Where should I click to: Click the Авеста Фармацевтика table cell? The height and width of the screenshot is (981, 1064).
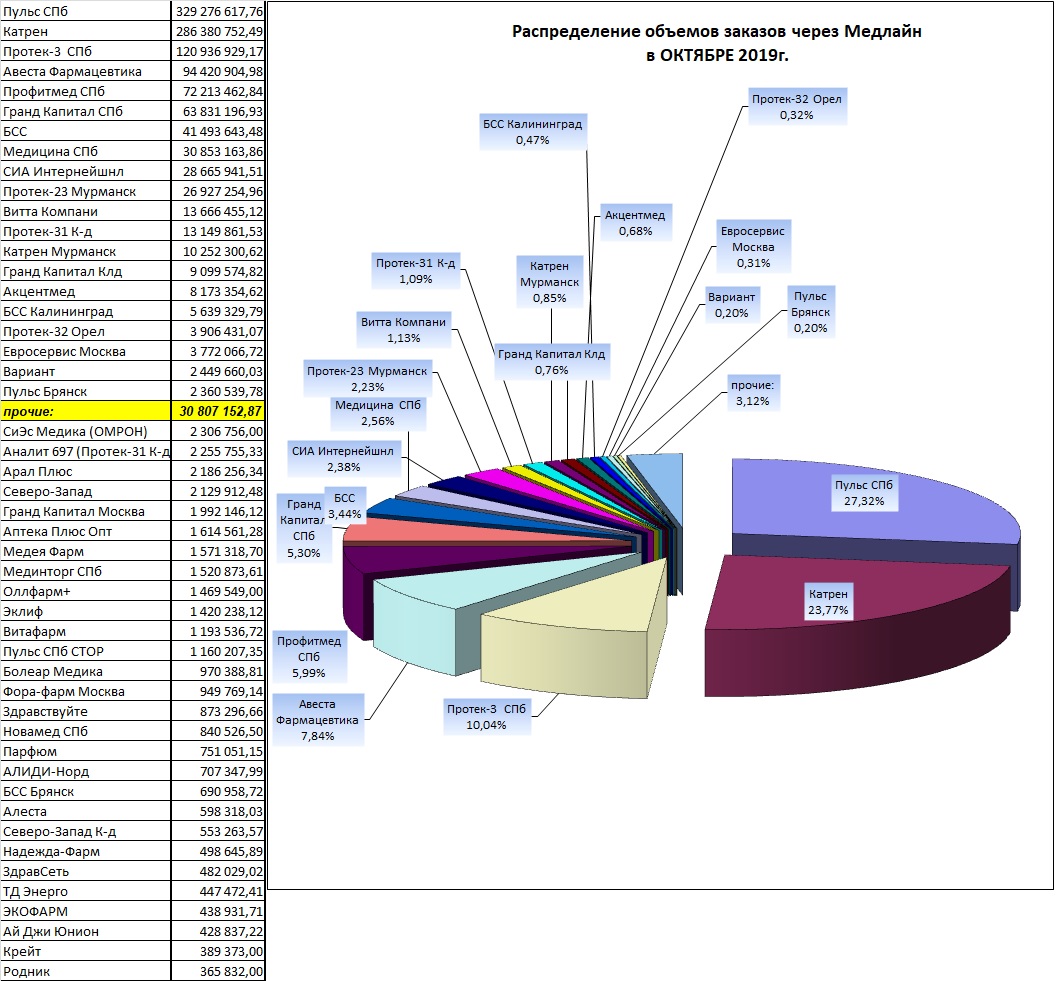point(86,71)
